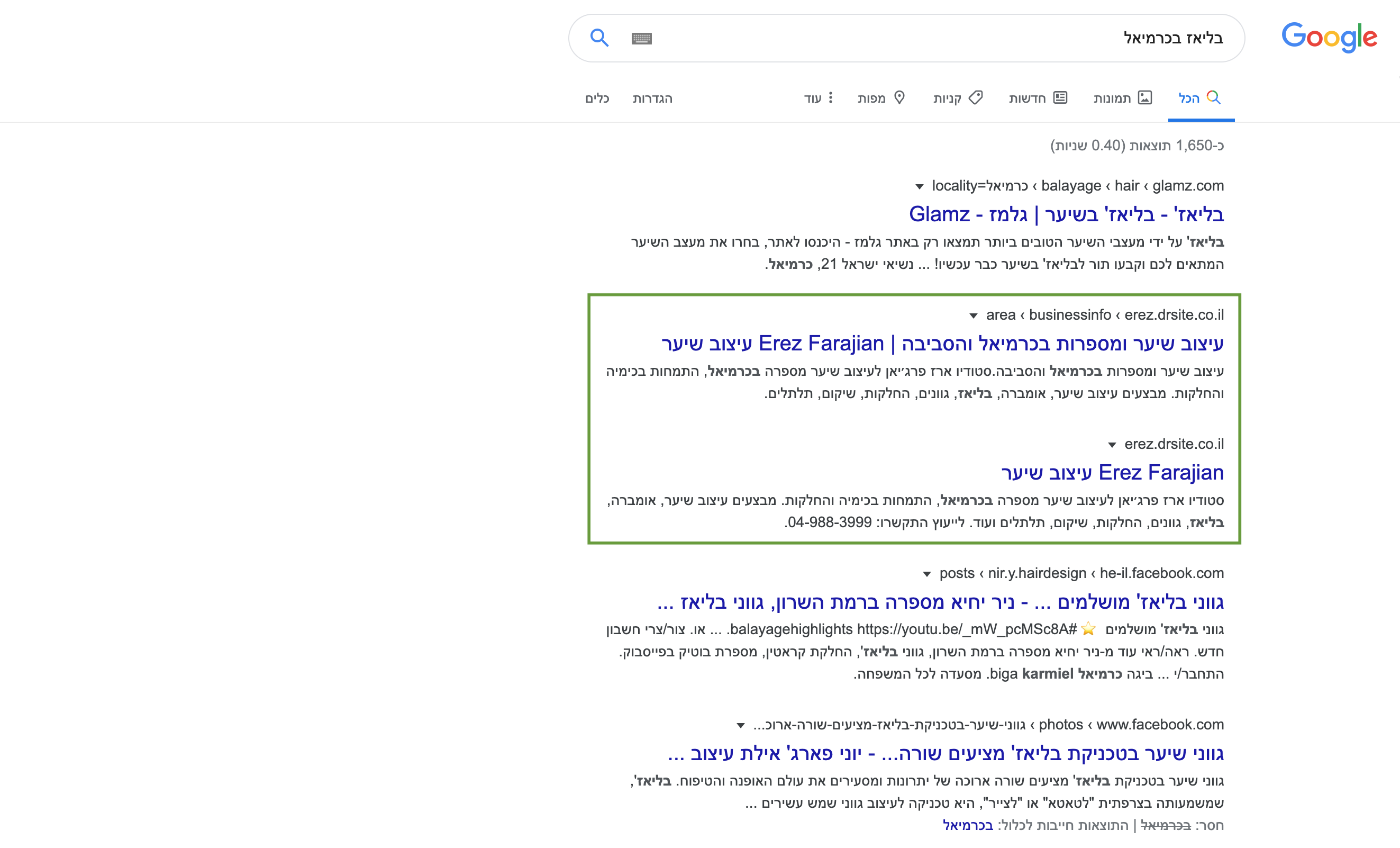Expand the he-il.facebook.com result dropdown arrow
The width and height of the screenshot is (1400, 848).
(926, 574)
